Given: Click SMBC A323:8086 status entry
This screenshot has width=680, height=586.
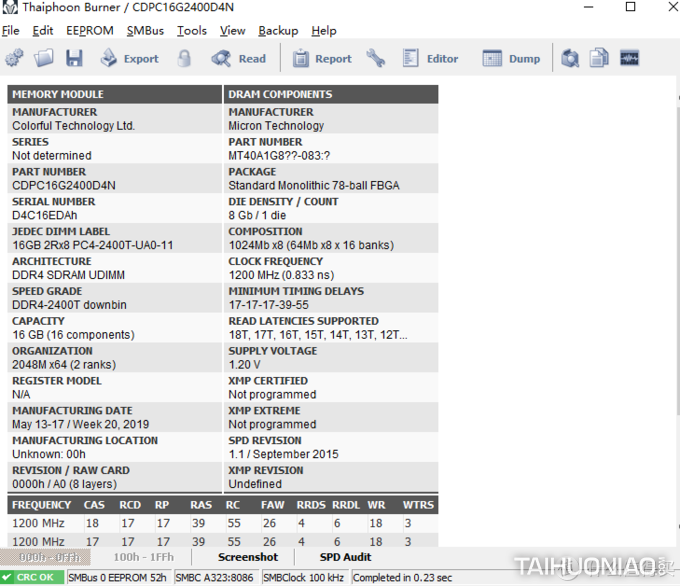Looking at the screenshot, I should click(x=214, y=577).
